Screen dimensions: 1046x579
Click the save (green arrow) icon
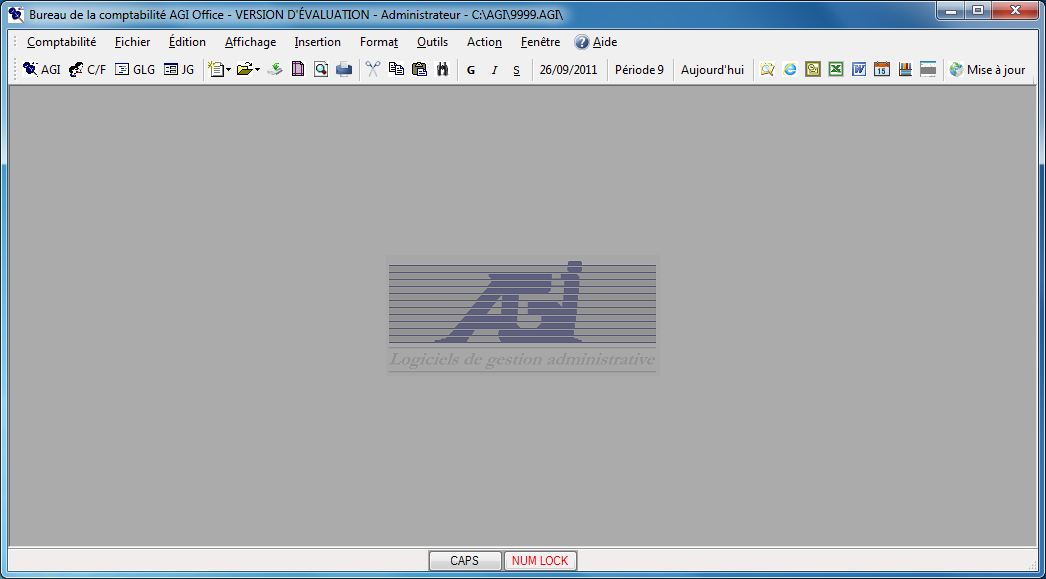(275, 69)
